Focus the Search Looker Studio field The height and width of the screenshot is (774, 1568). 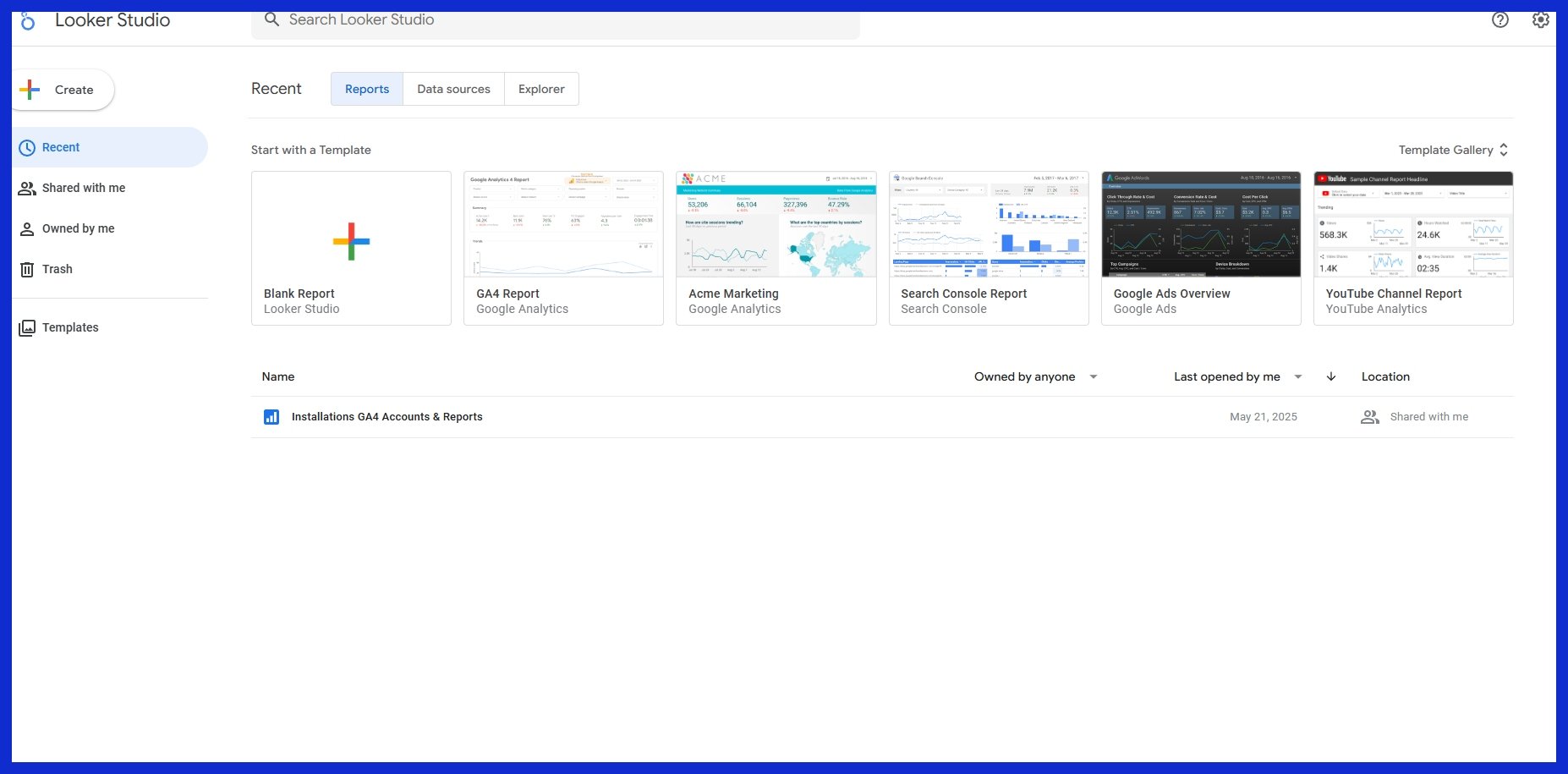coord(556,20)
